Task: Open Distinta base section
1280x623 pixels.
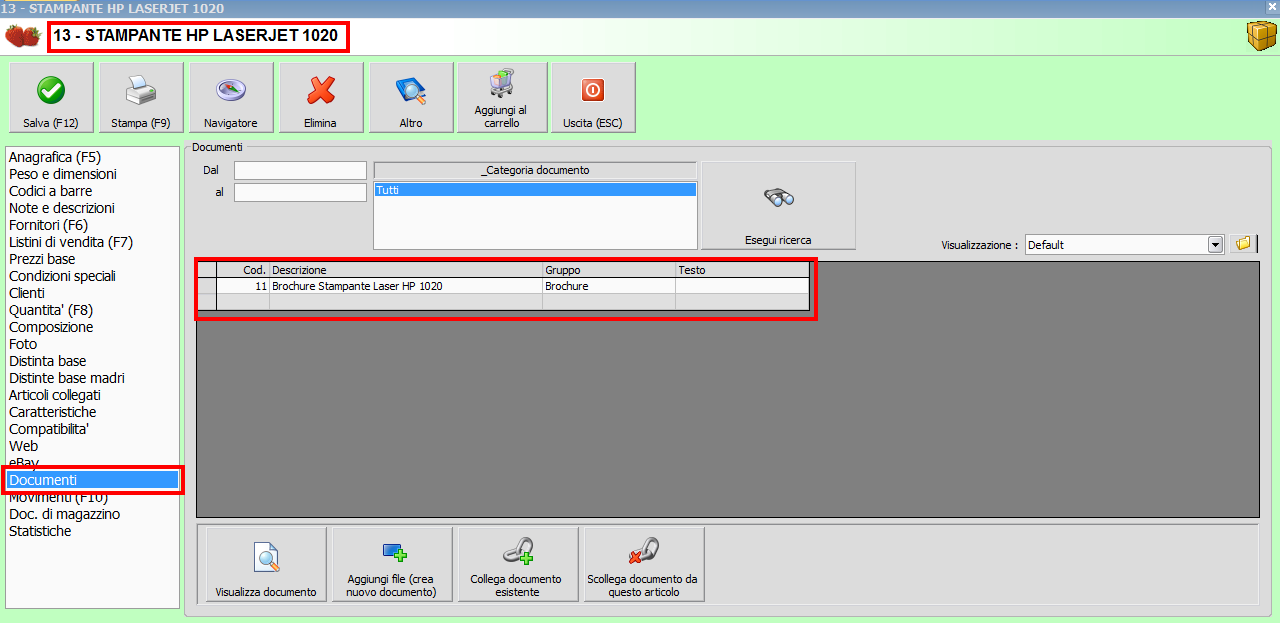Action: [48, 361]
